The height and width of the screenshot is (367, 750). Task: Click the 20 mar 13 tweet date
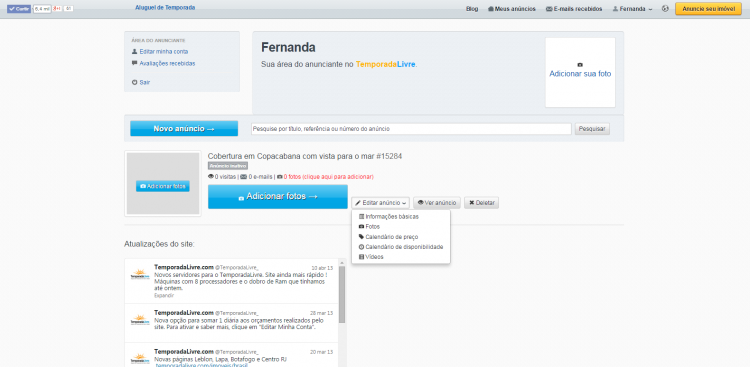321,352
